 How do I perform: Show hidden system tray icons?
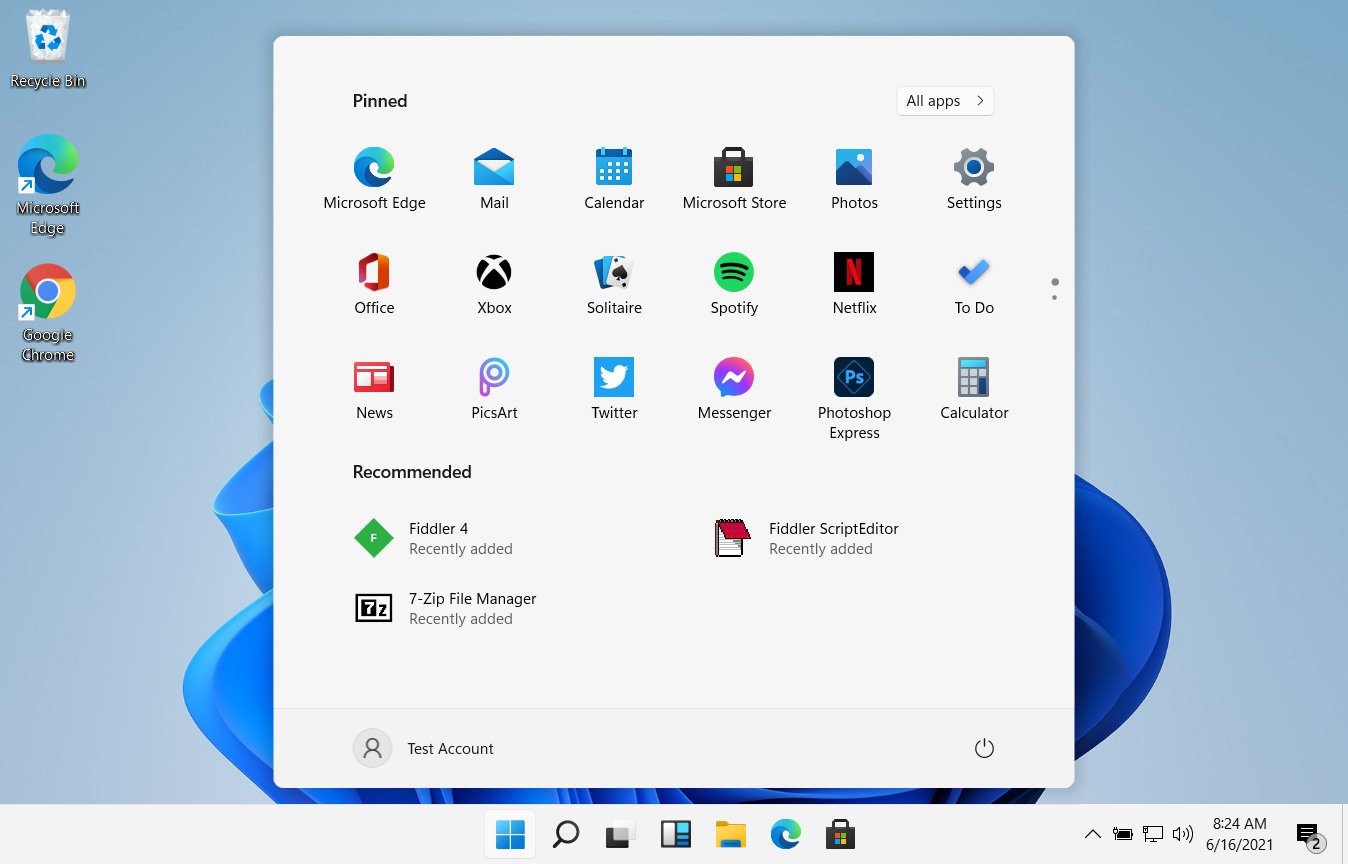tap(1092, 834)
